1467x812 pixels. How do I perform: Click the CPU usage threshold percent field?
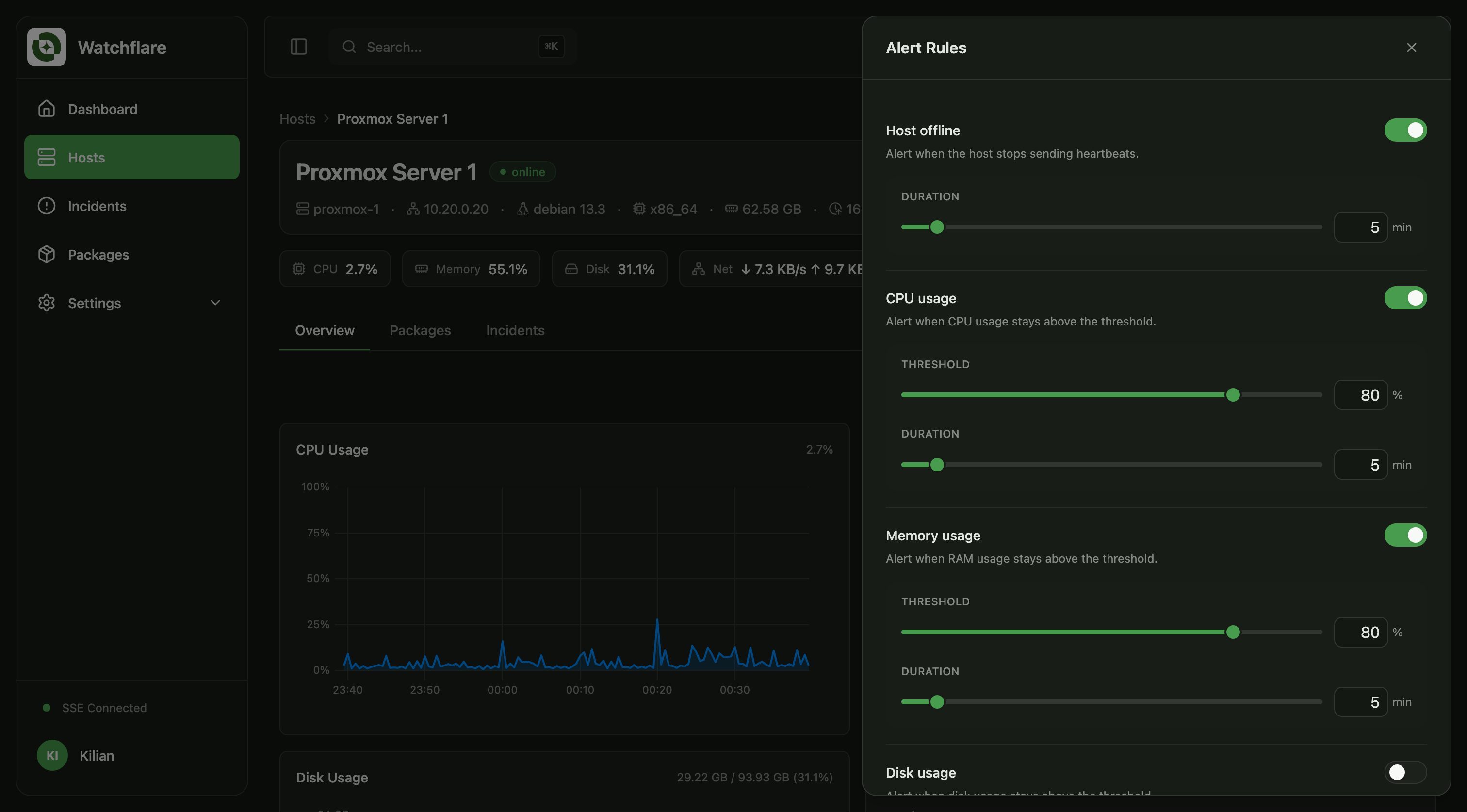click(x=1360, y=395)
